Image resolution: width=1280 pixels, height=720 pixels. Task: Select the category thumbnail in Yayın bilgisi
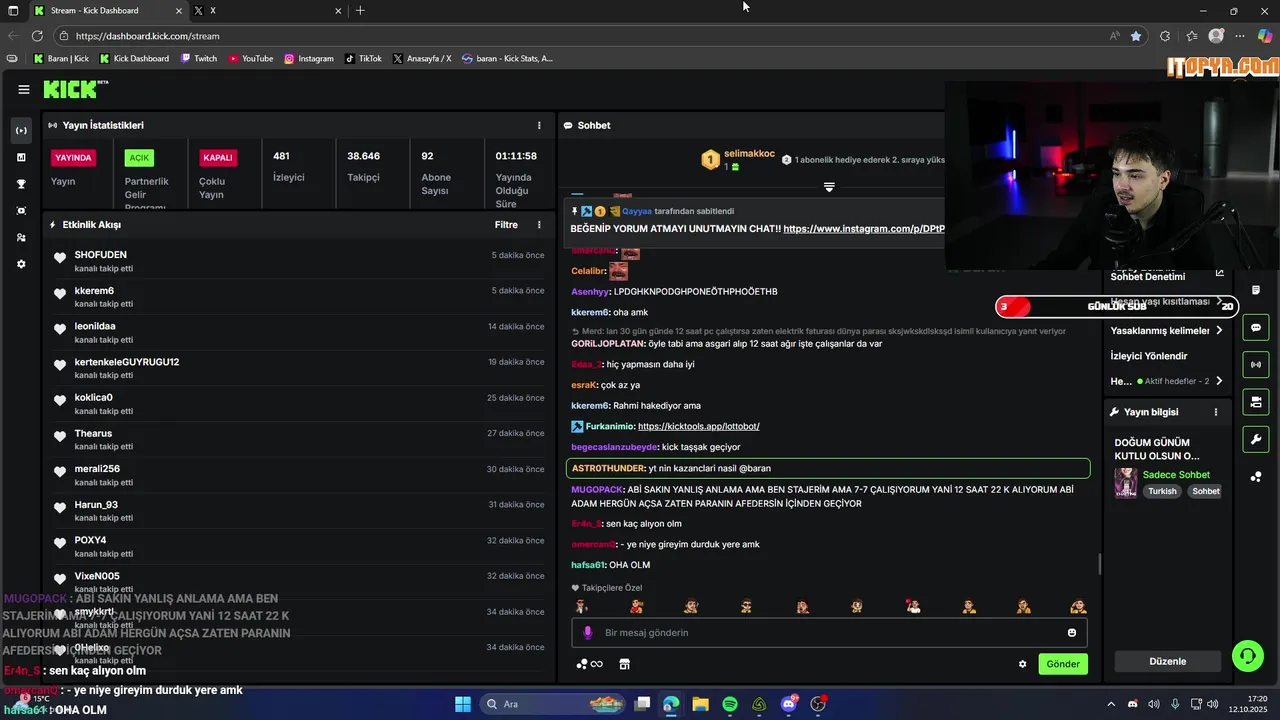[1126, 483]
